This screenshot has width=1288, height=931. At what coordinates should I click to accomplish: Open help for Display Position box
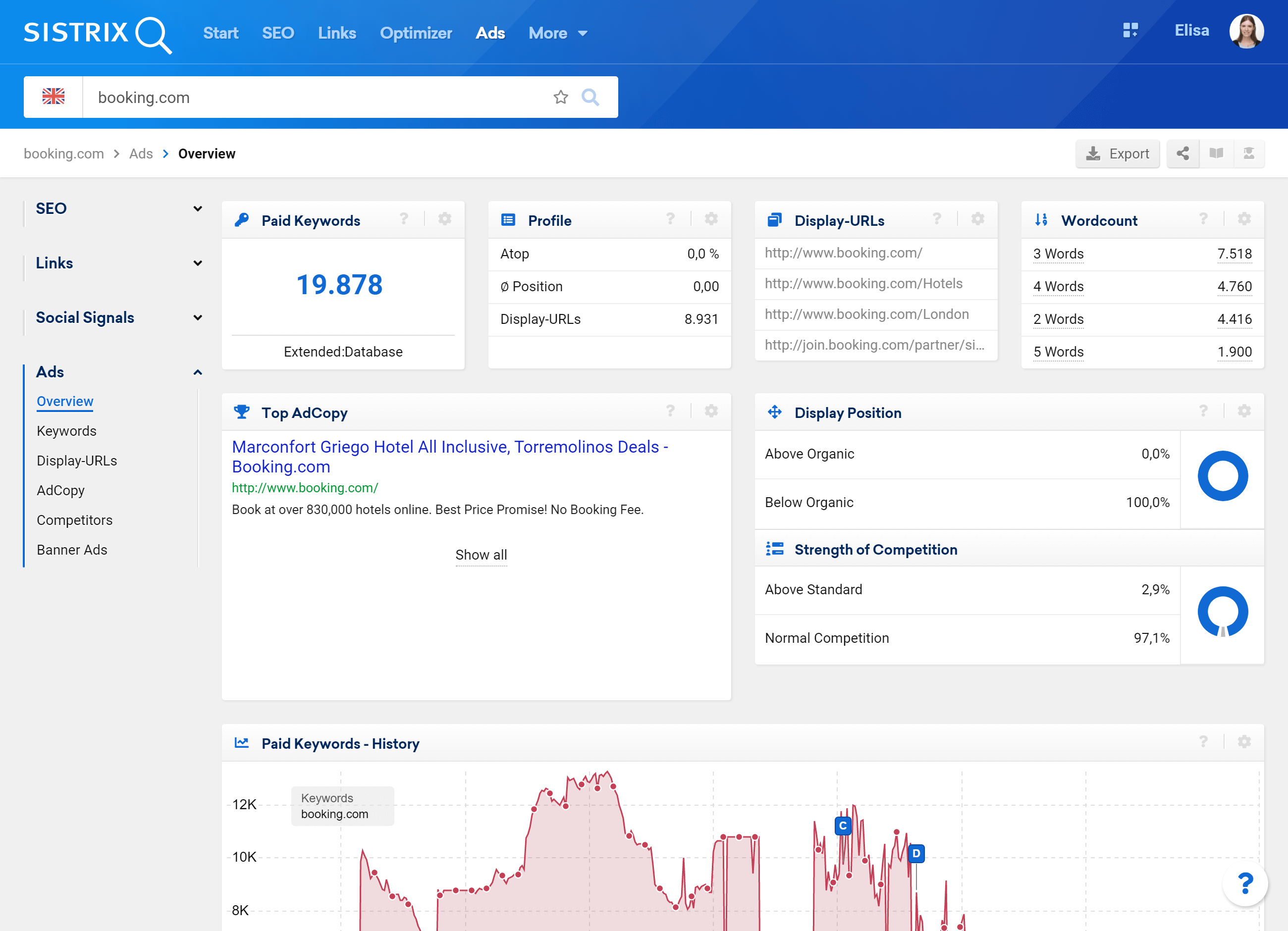(1203, 411)
